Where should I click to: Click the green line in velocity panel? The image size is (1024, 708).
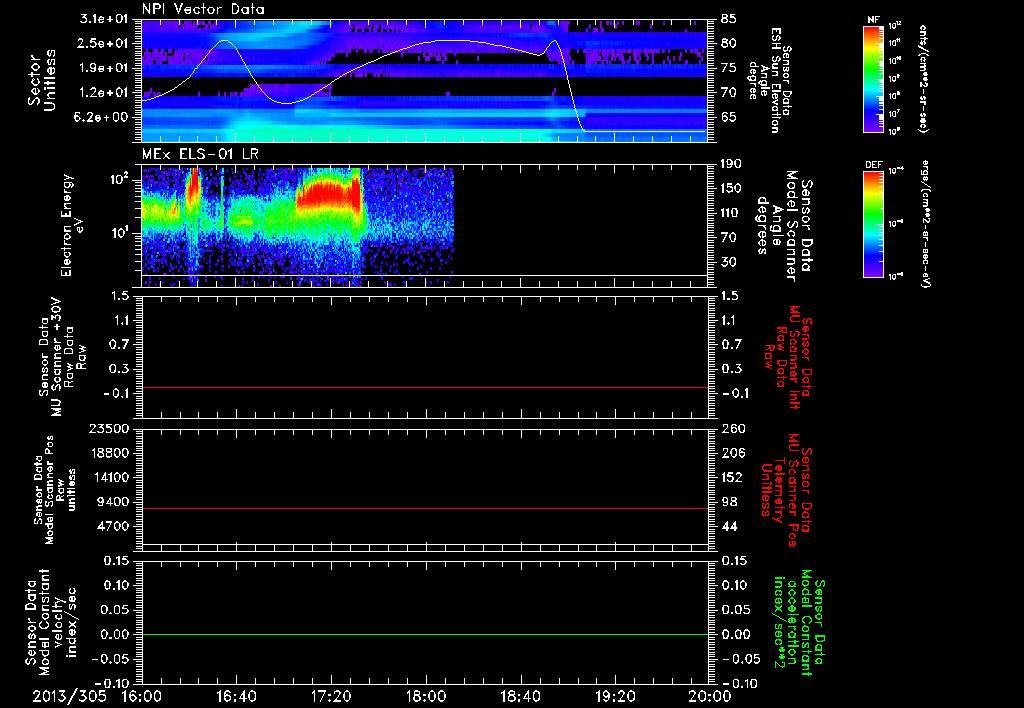pos(425,634)
